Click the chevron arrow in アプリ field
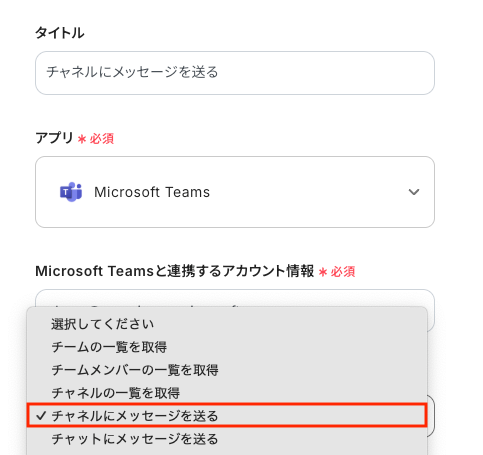The height and width of the screenshot is (455, 483). coord(414,192)
